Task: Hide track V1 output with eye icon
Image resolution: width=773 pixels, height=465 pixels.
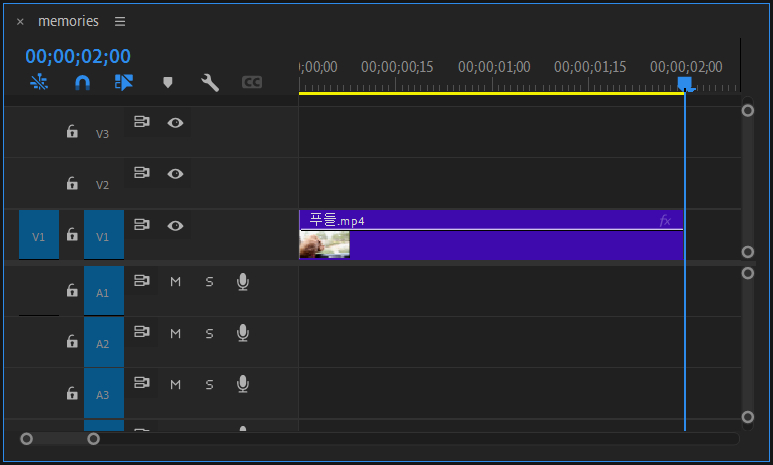Action: coord(175,226)
